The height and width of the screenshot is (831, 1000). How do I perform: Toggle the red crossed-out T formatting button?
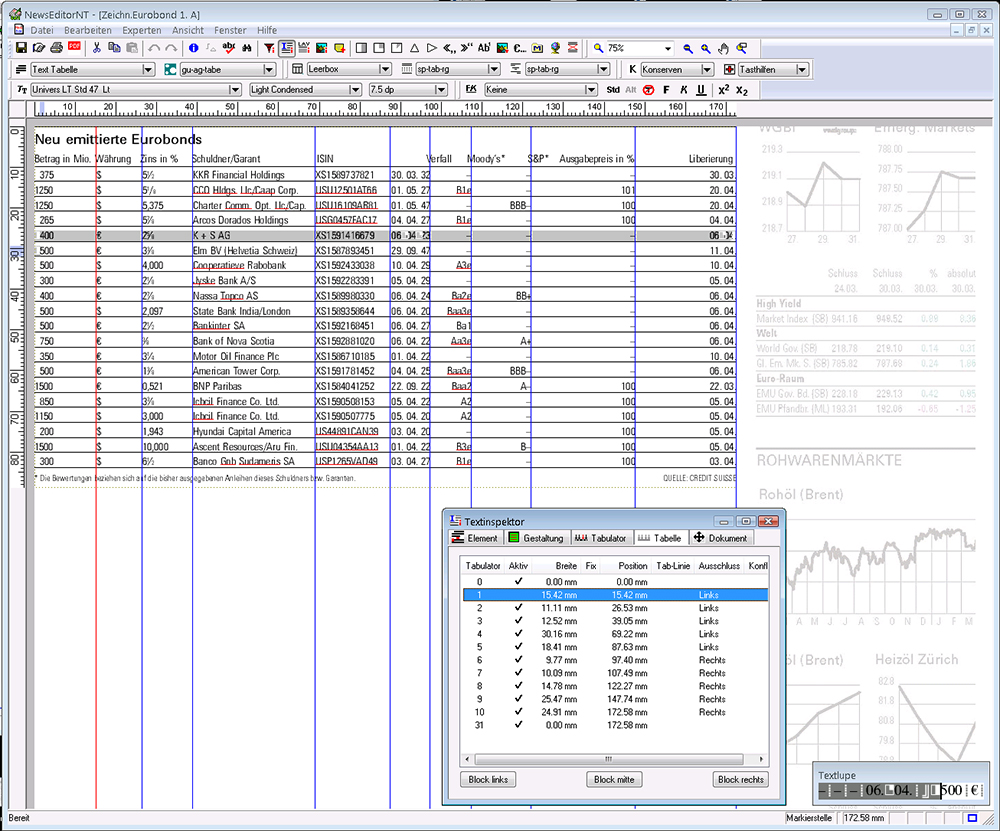click(649, 90)
